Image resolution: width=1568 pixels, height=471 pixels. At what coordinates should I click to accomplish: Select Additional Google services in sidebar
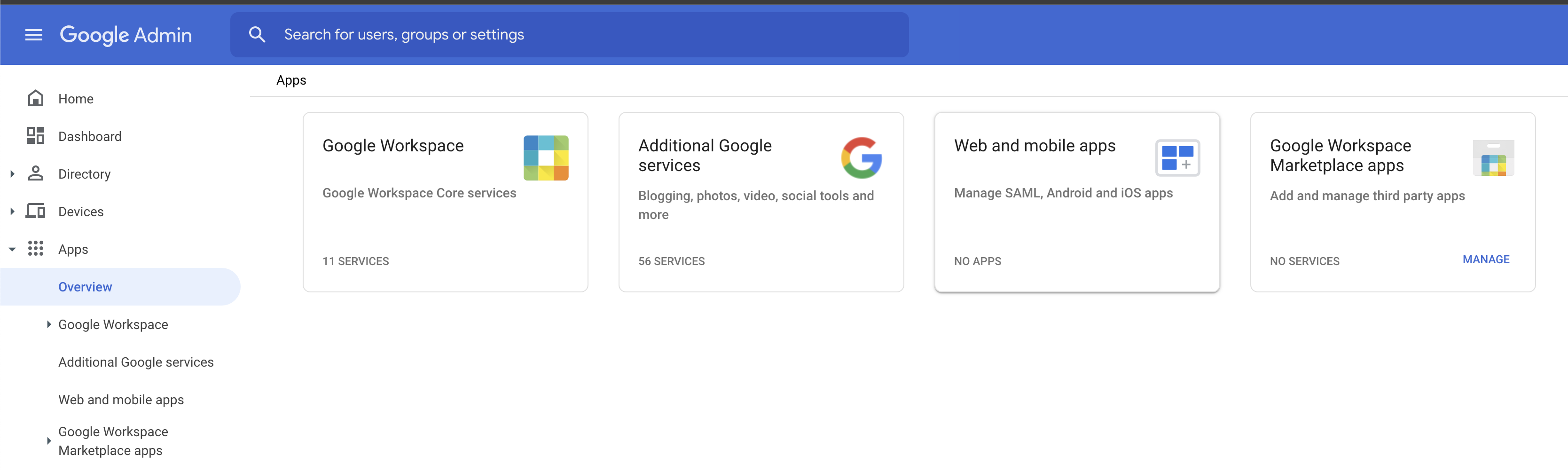[136, 362]
